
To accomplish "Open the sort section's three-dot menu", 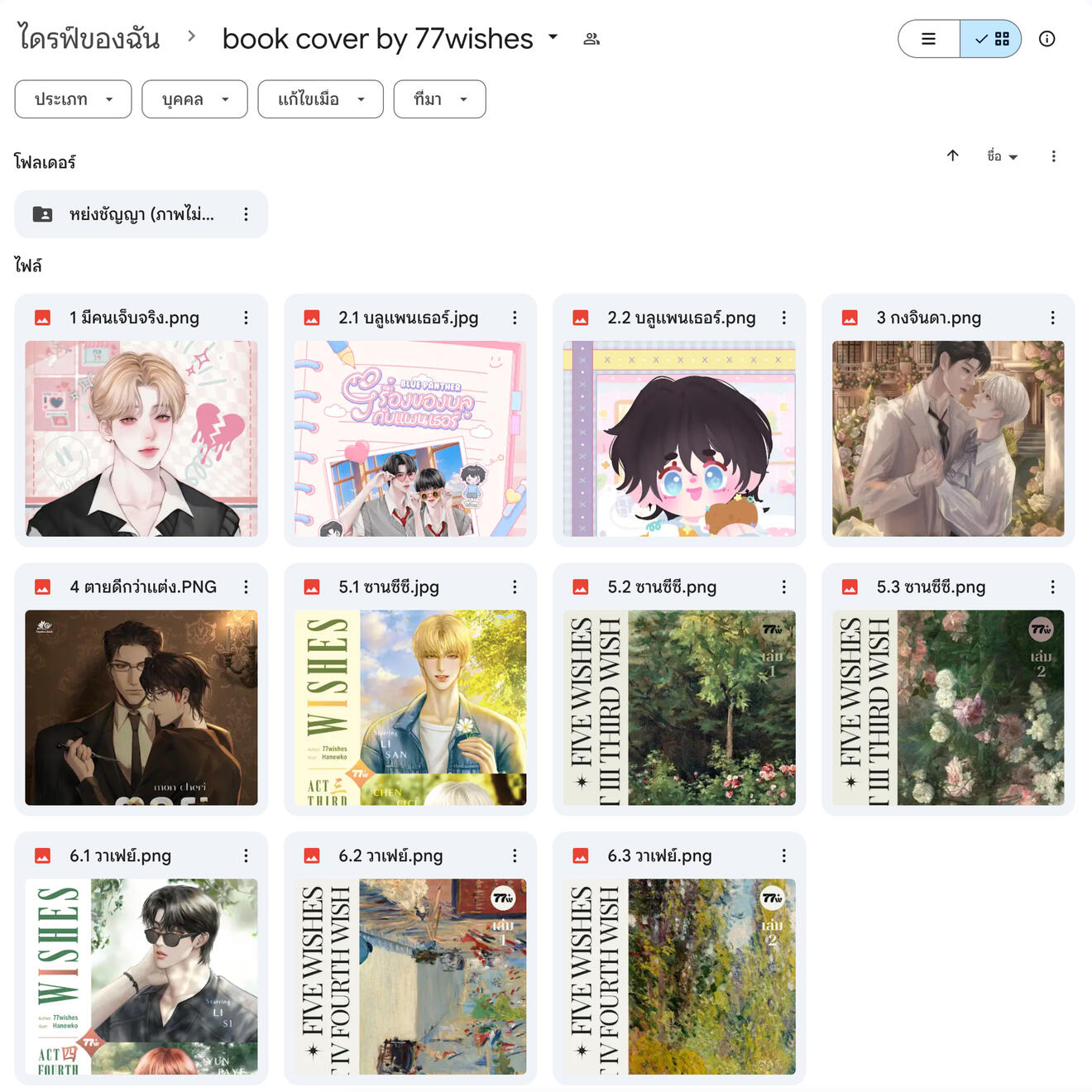I will pos(1053,156).
